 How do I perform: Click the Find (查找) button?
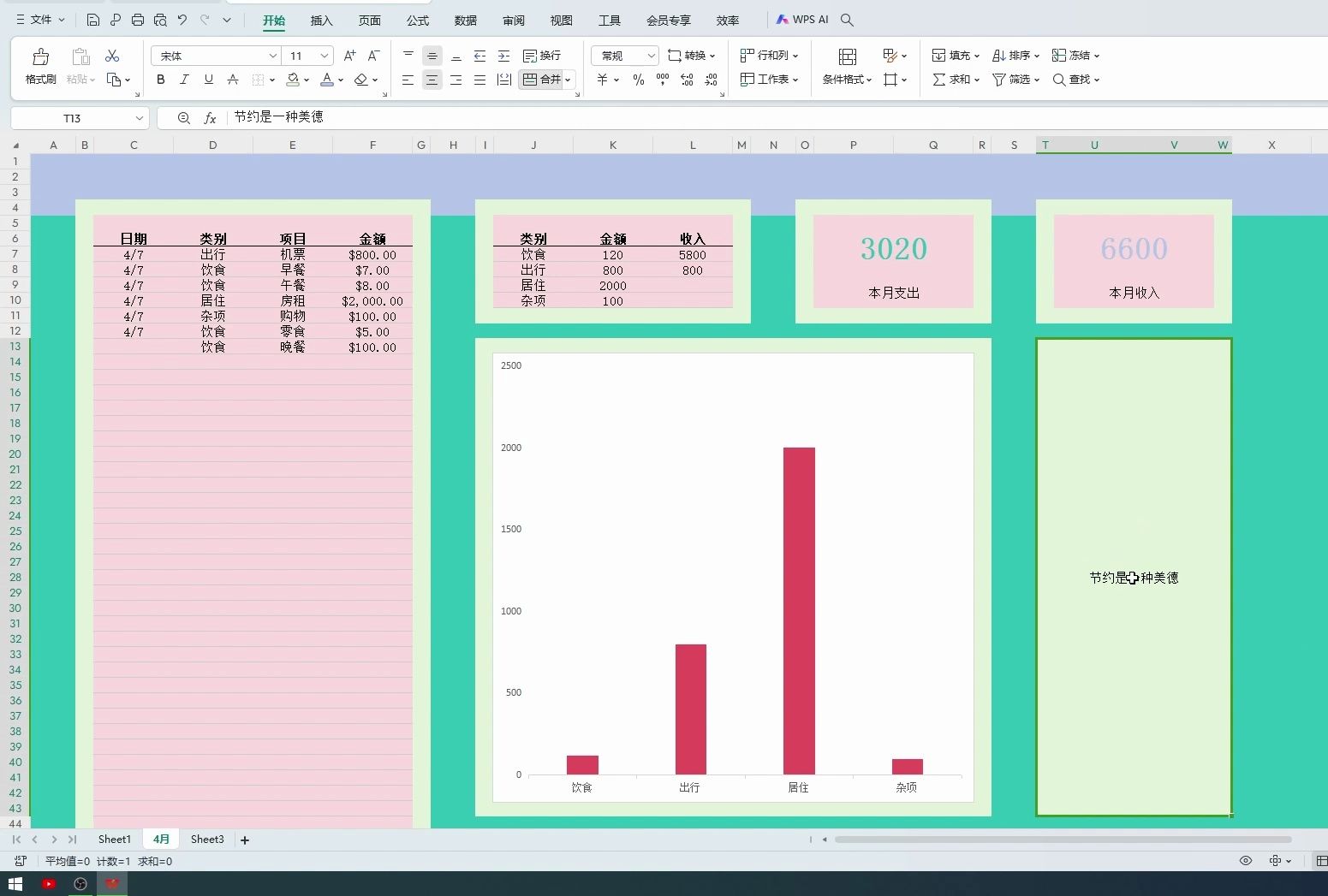[x=1075, y=80]
